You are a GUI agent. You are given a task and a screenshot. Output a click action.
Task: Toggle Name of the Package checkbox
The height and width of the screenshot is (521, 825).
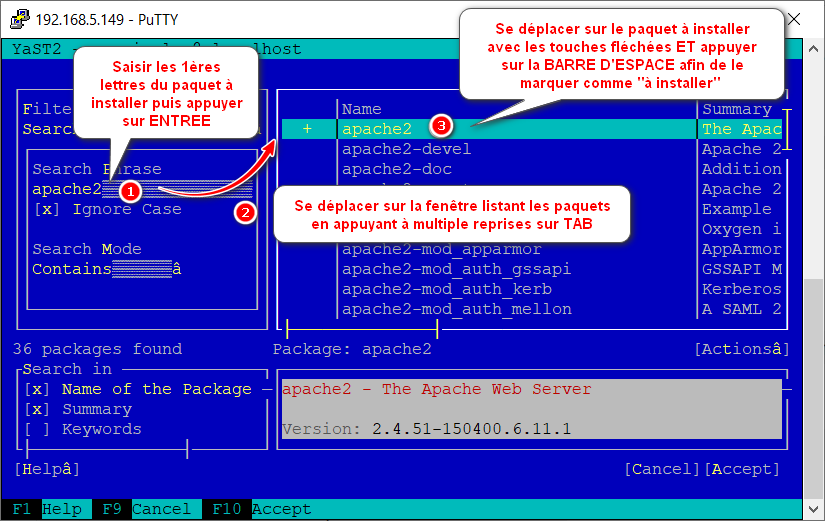pos(37,389)
